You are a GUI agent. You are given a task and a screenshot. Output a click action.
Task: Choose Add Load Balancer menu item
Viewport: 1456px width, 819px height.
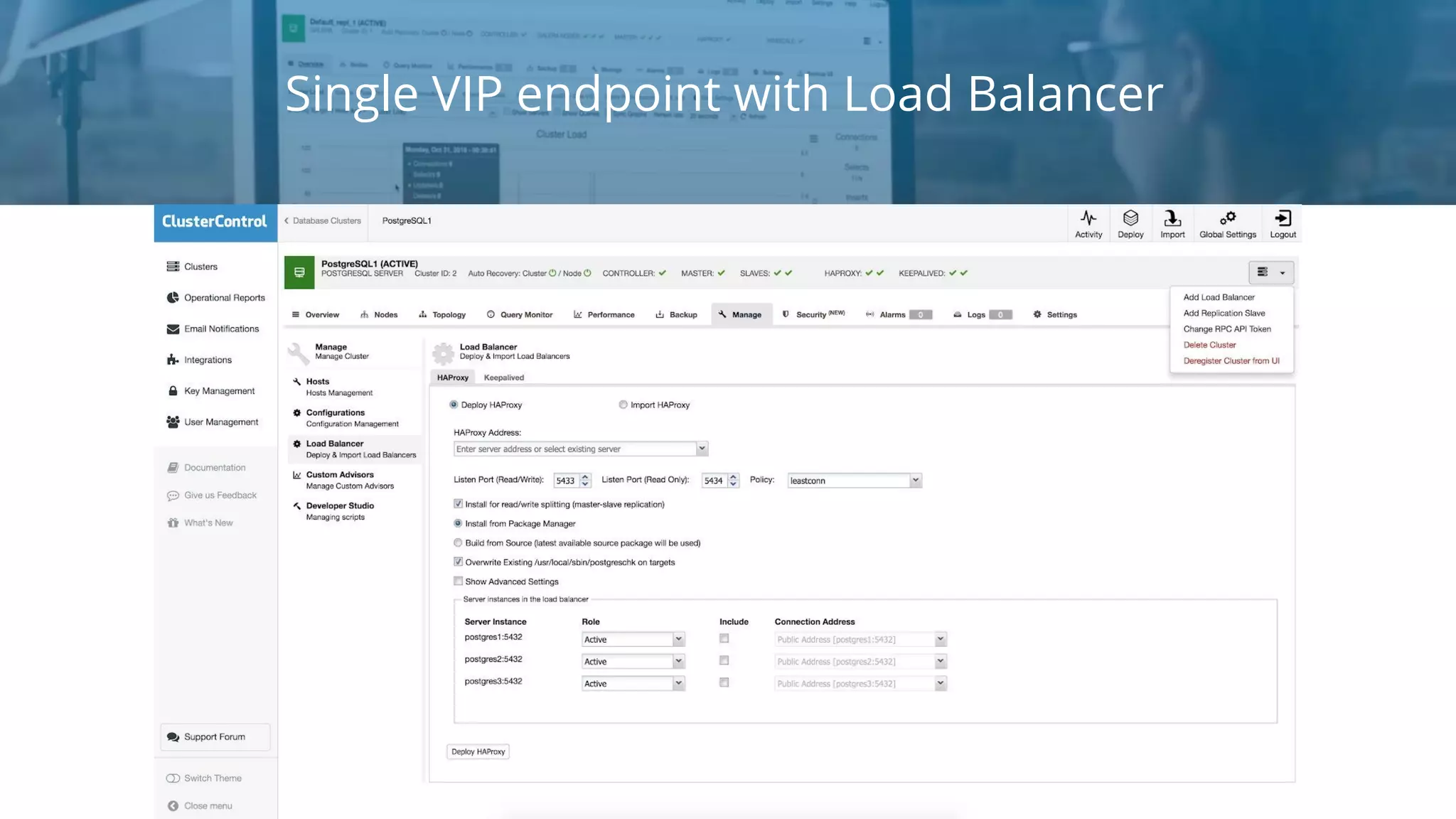pyautogui.click(x=1219, y=297)
